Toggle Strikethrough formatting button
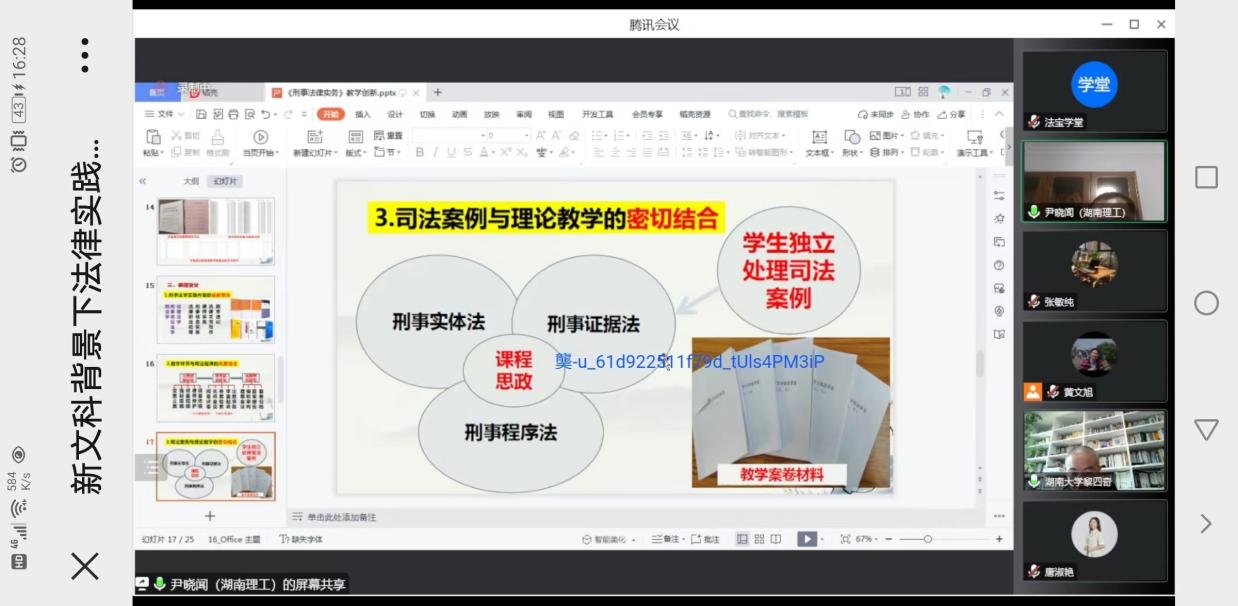 [x=468, y=152]
